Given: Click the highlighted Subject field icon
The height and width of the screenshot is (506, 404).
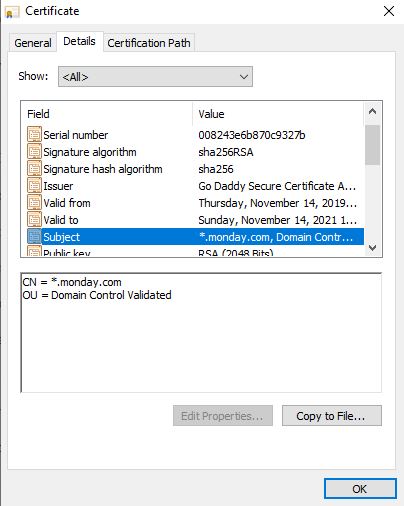Looking at the screenshot, I should point(34,237).
